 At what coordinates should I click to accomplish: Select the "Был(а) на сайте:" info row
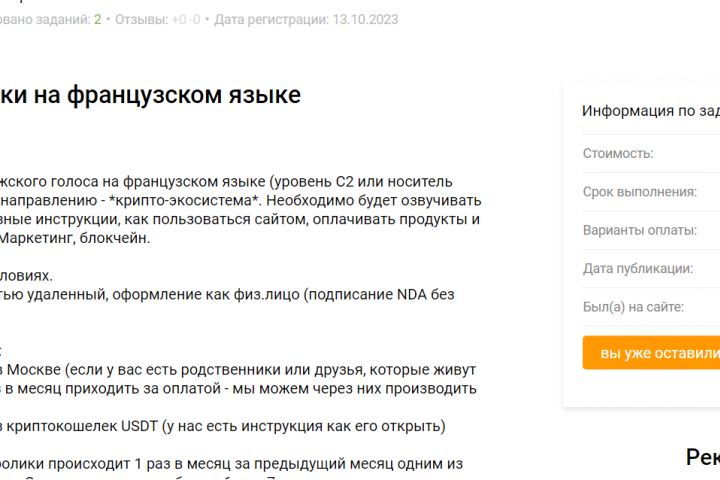point(633,307)
